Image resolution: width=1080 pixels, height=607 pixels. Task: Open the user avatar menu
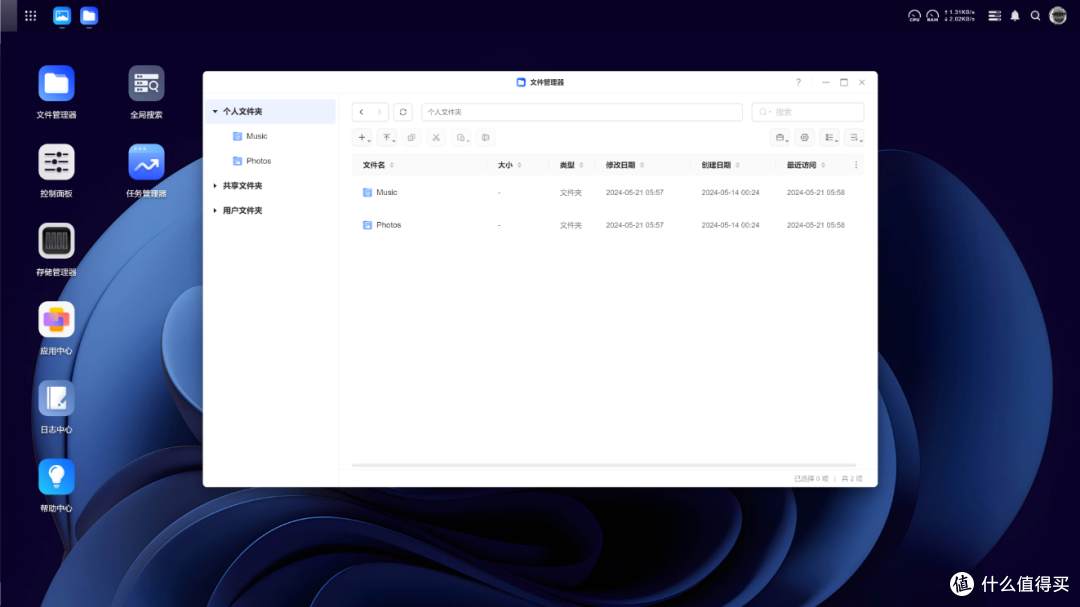click(x=1058, y=16)
